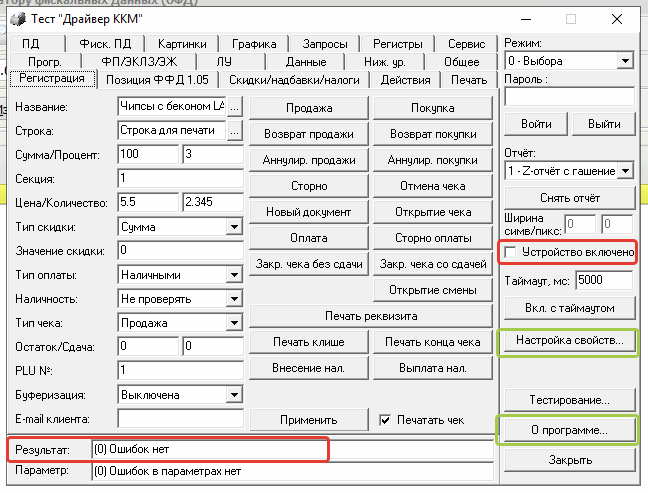648x493 pixels.
Task: Click the printer app icon in title bar
Action: coord(18,19)
